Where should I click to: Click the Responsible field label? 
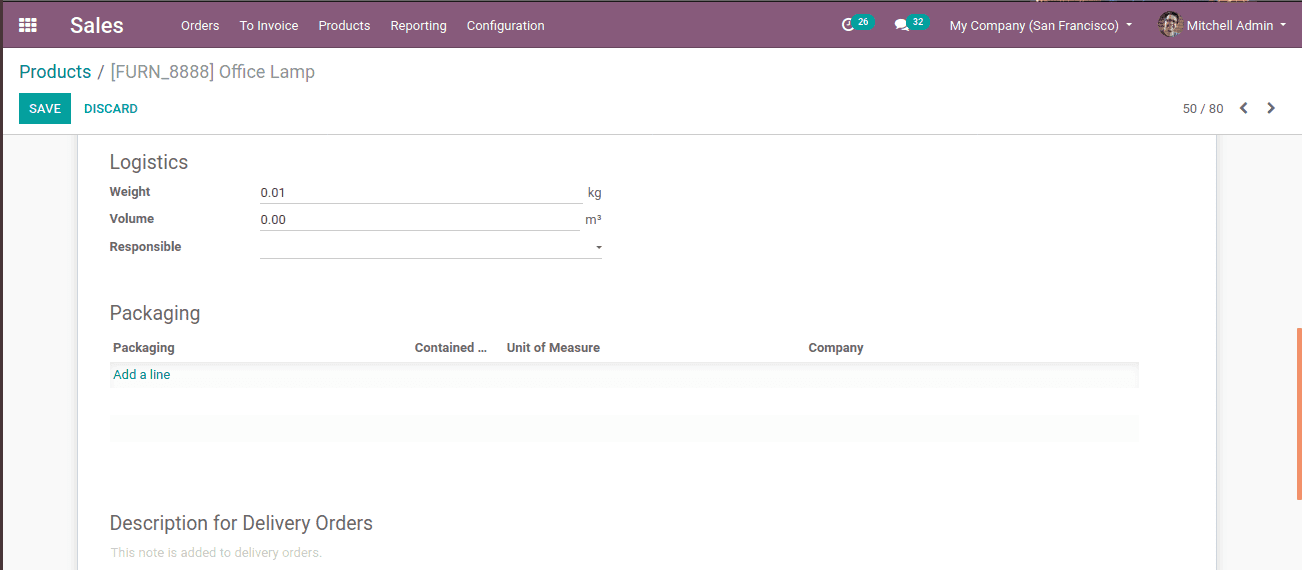(146, 247)
